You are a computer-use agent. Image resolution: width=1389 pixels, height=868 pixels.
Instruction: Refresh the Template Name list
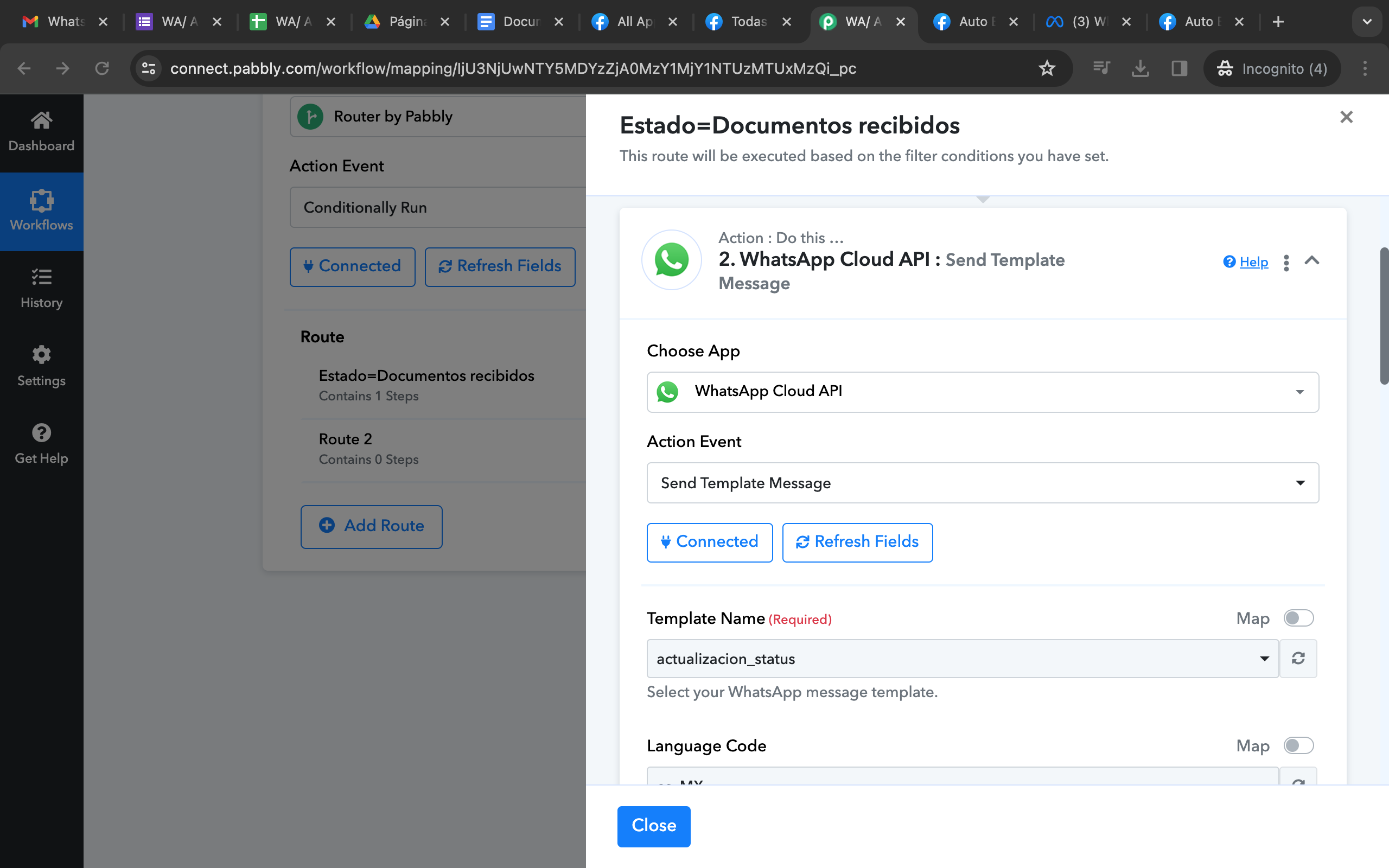click(1298, 659)
